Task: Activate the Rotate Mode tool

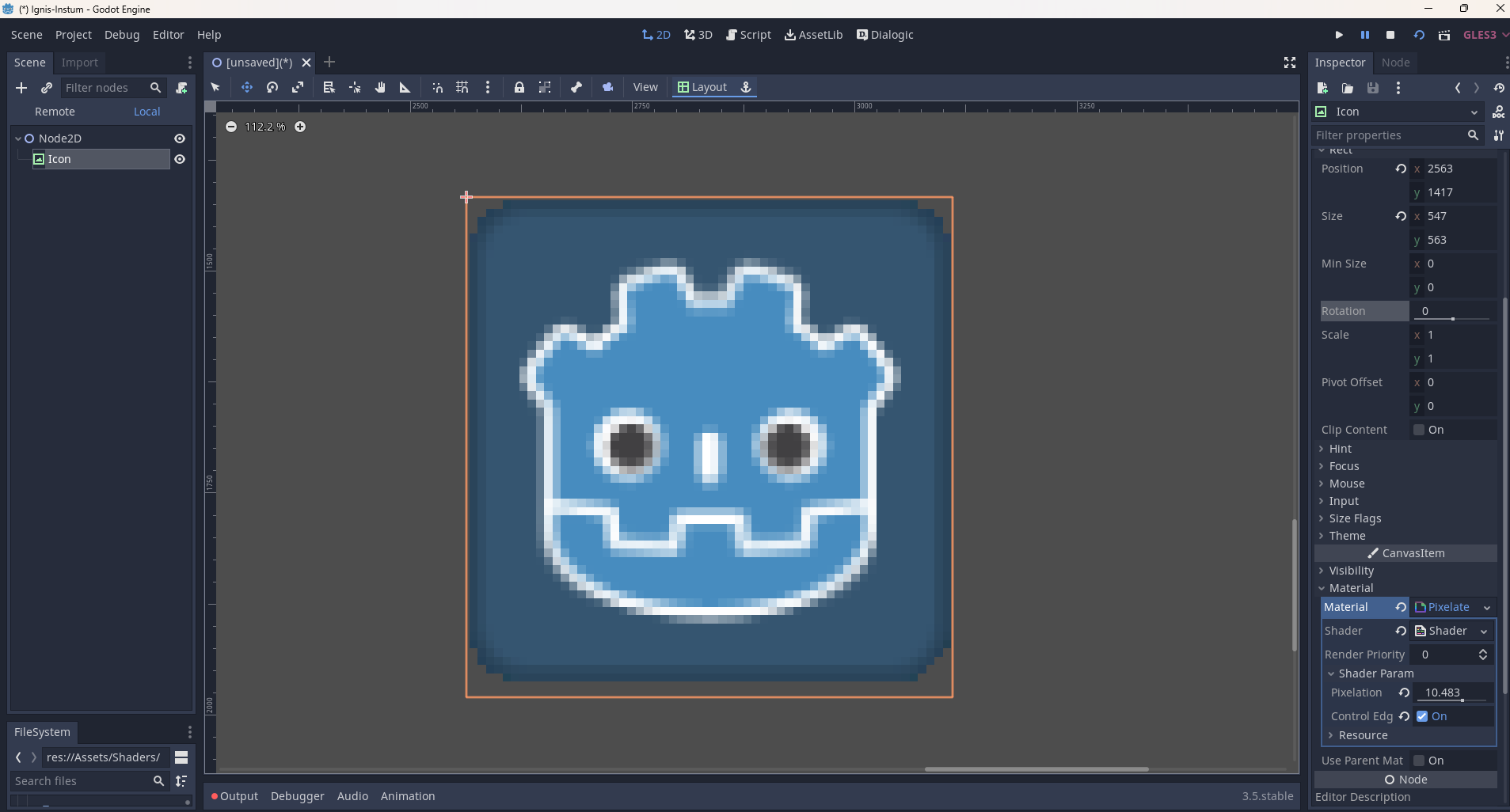Action: (x=272, y=87)
